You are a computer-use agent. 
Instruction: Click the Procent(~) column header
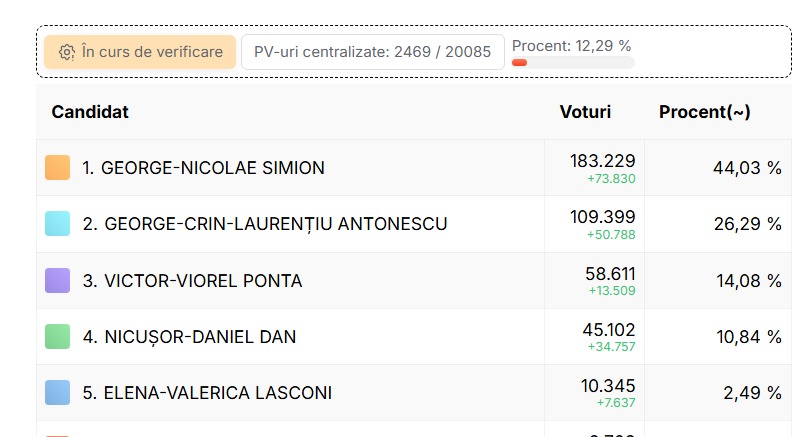tap(705, 112)
